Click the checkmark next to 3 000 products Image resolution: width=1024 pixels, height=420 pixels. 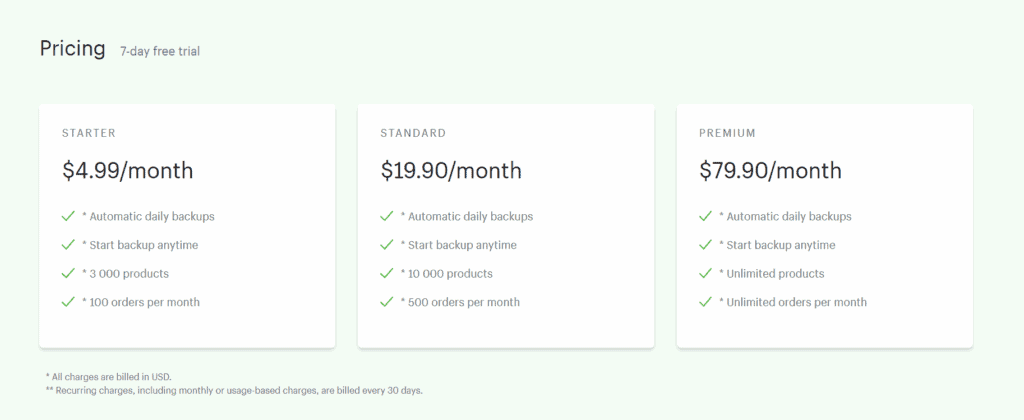tap(68, 274)
